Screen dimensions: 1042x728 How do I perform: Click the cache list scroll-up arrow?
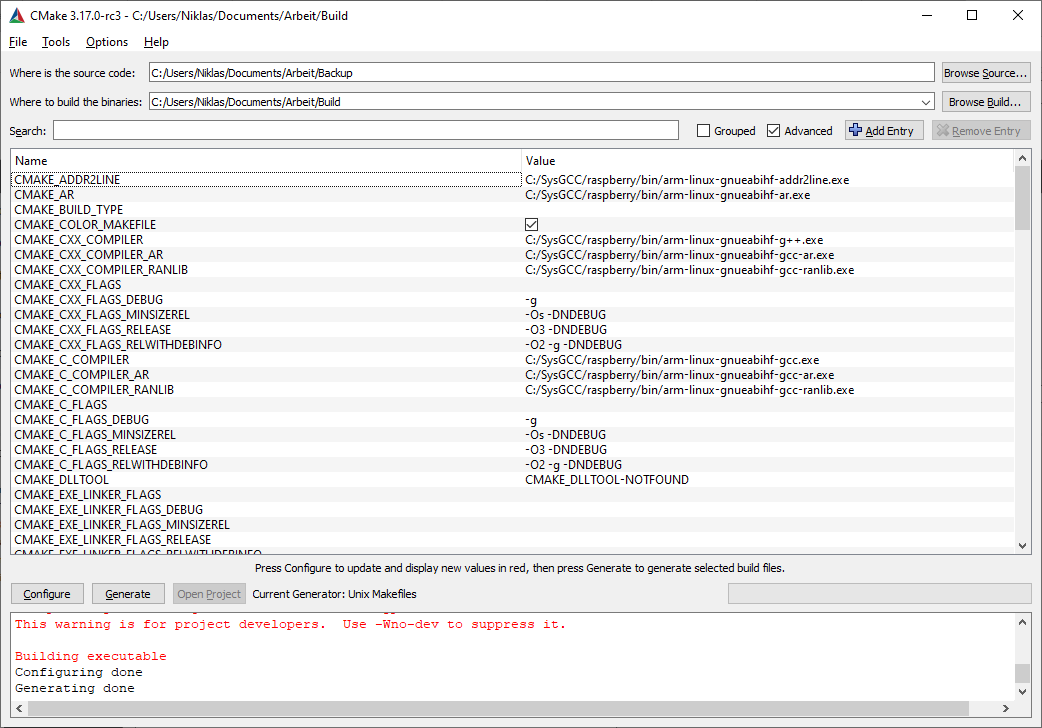point(1022,158)
